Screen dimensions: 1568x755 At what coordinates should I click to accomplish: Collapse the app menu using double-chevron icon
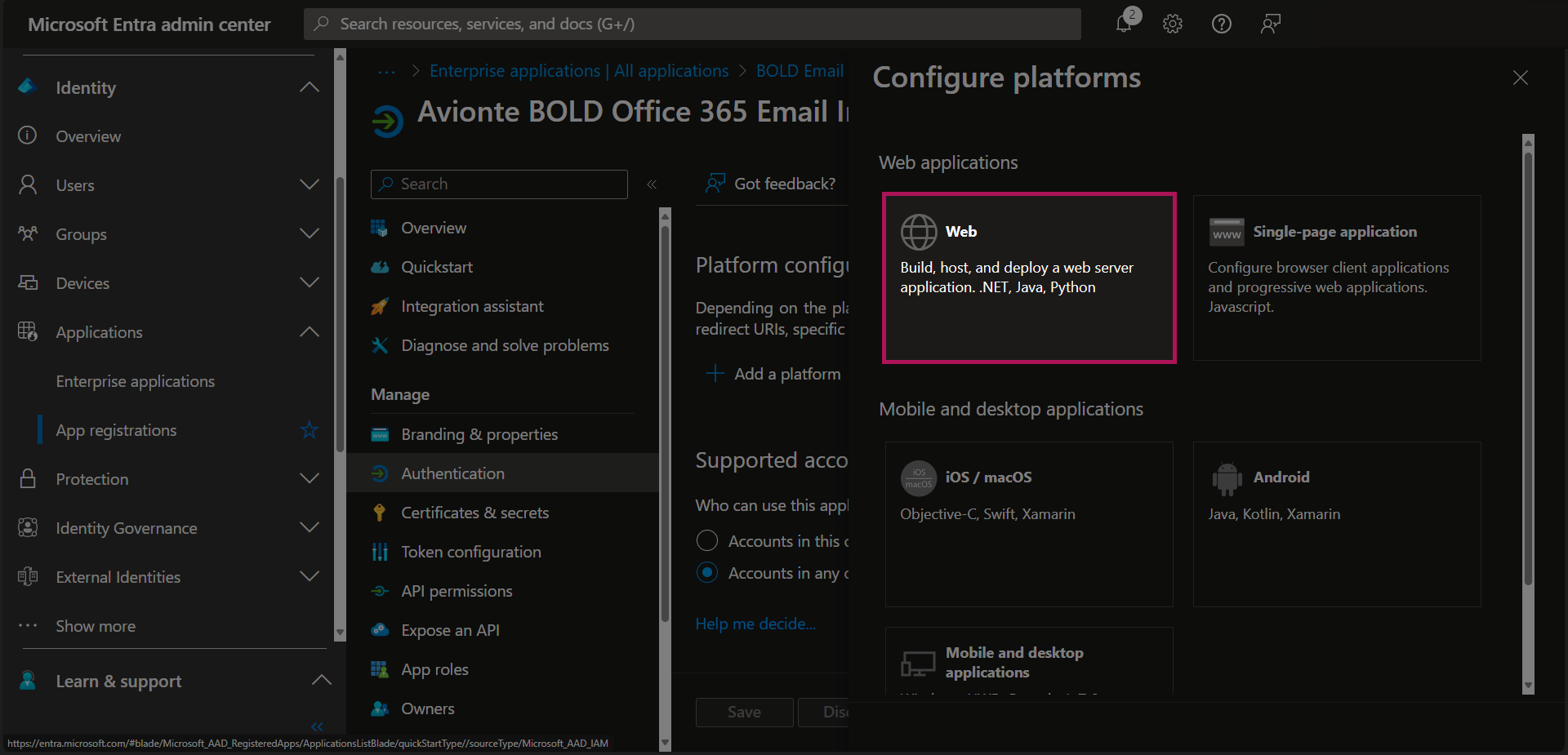pos(652,184)
